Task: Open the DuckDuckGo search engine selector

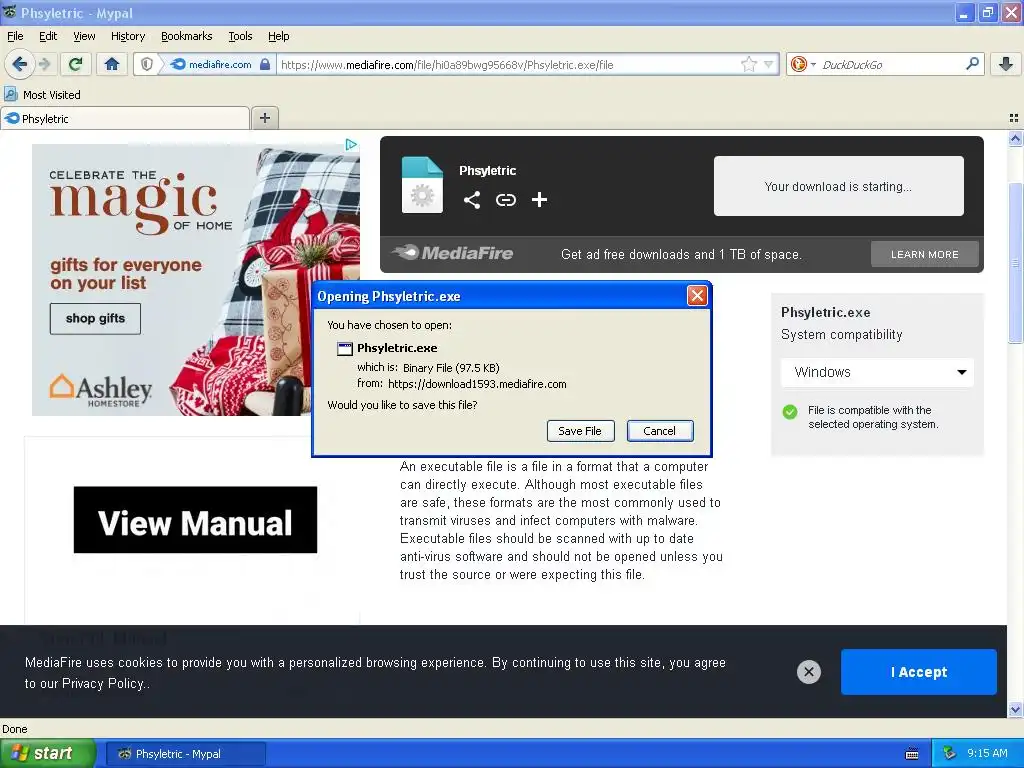Action: 802,64
